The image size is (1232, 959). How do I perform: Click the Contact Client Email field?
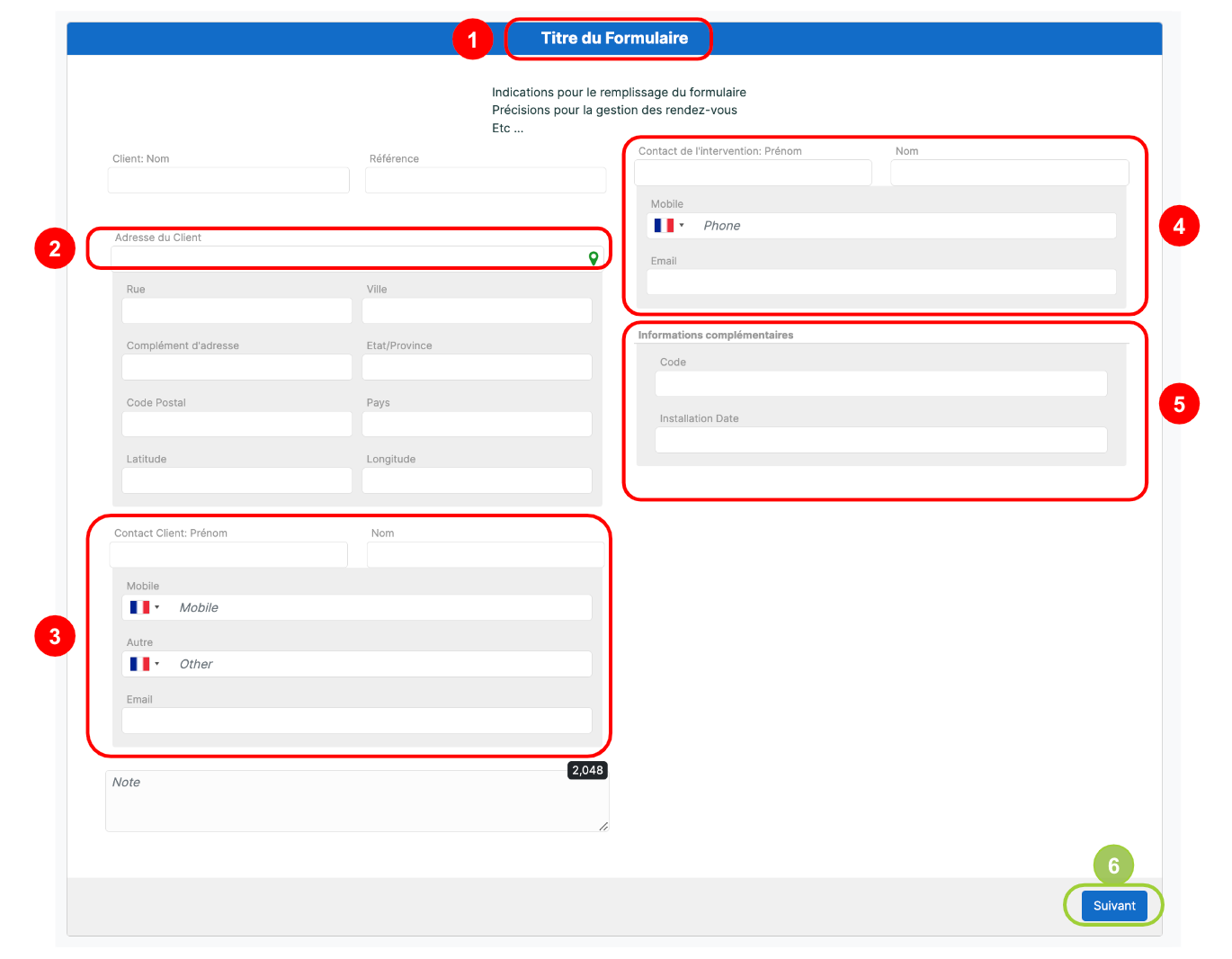click(356, 721)
